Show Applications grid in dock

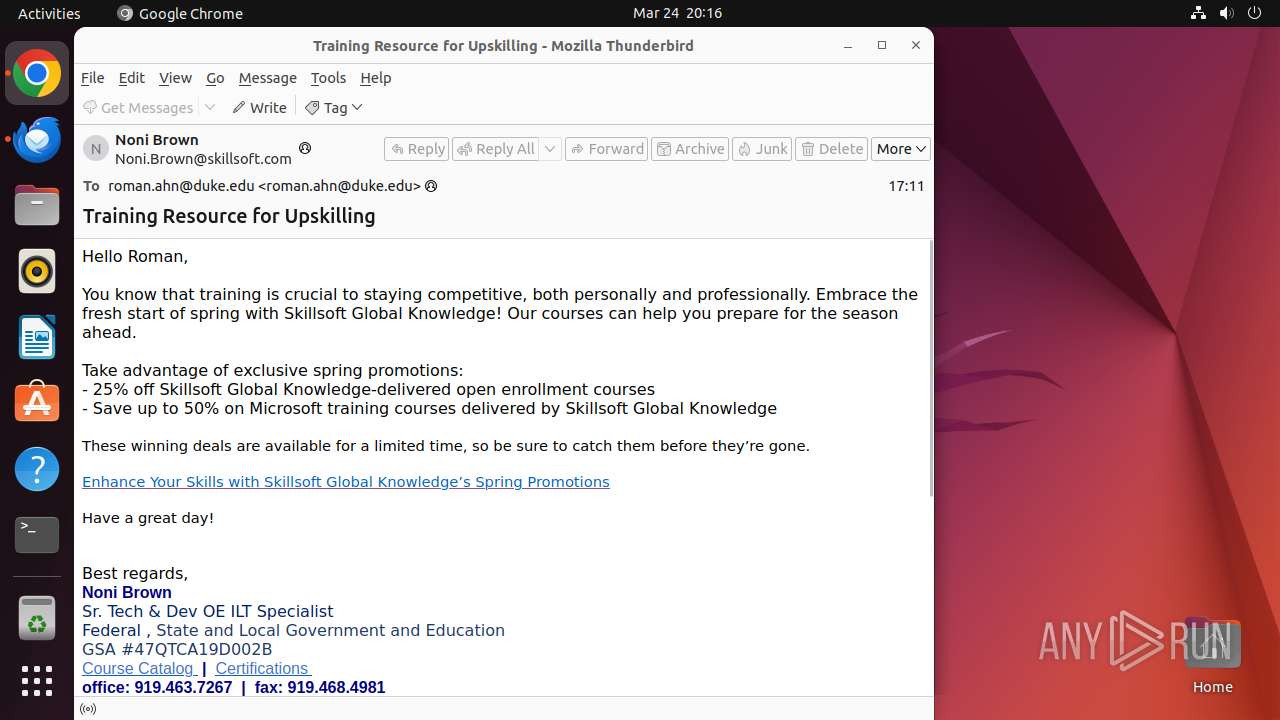(x=37, y=681)
